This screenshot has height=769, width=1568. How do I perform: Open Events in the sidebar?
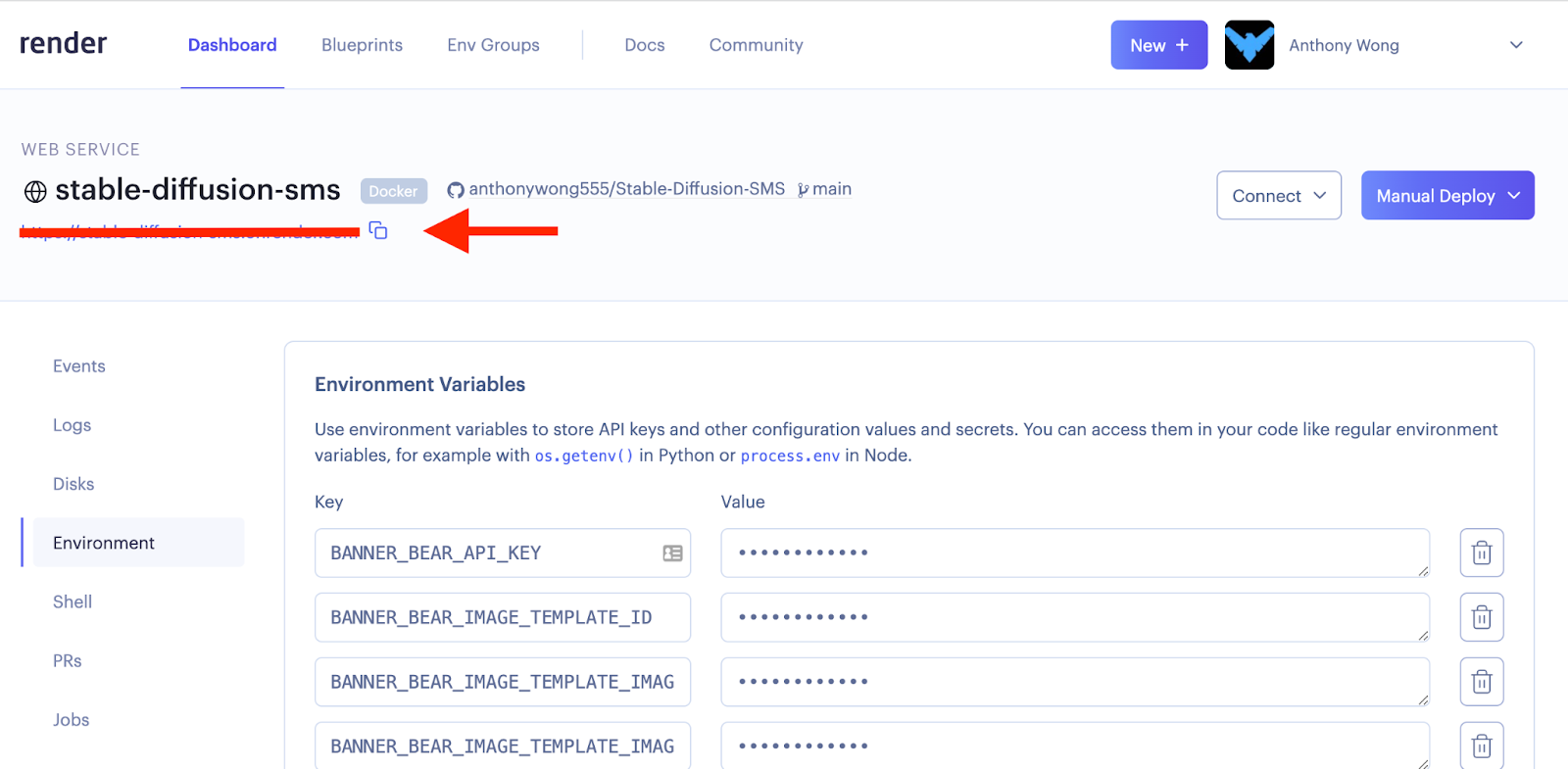pyautogui.click(x=79, y=366)
